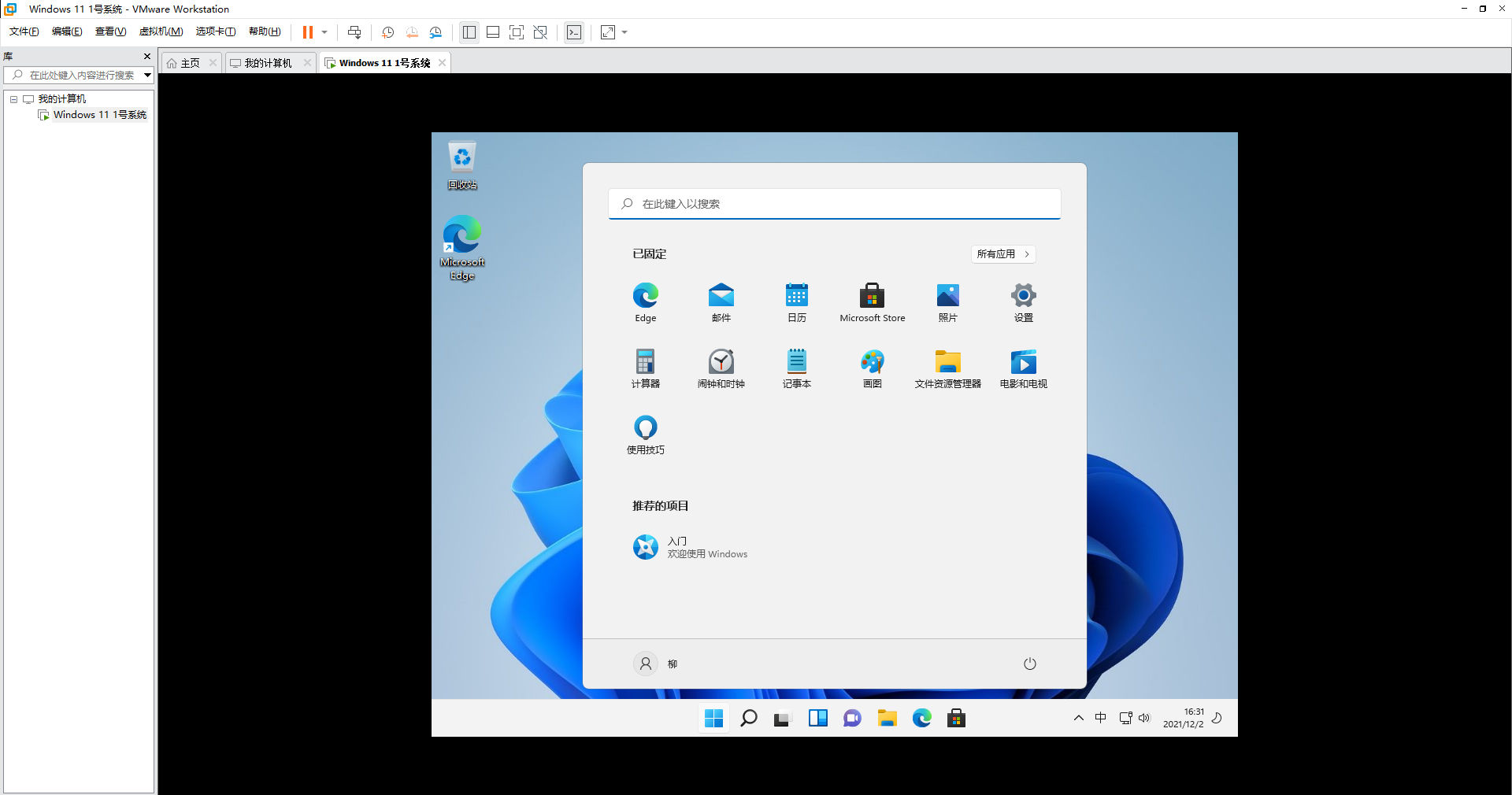Open Microsoft Store from the taskbar

pos(956,718)
